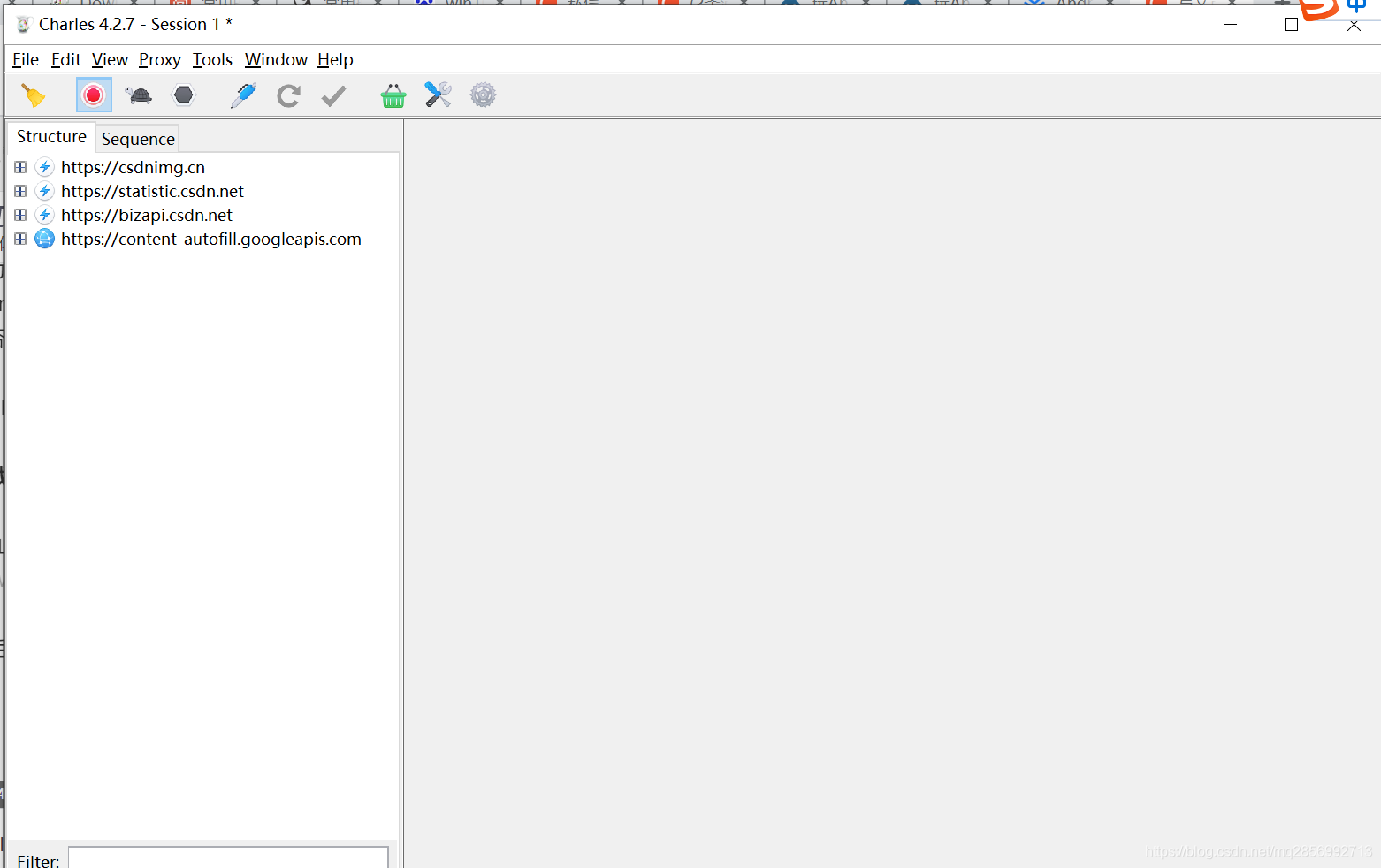Select the https://statistic.csdn.net host entry
Viewport: 1381px width, 868px height.
click(152, 191)
